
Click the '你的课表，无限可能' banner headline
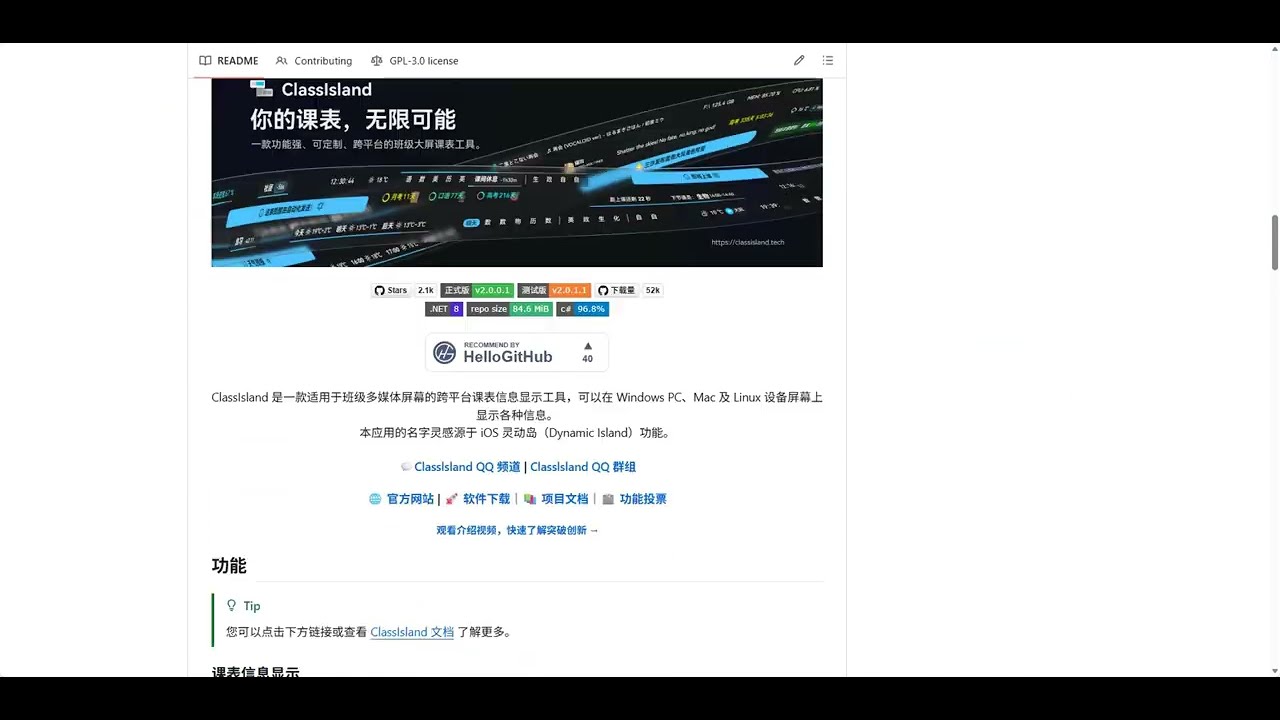[353, 120]
